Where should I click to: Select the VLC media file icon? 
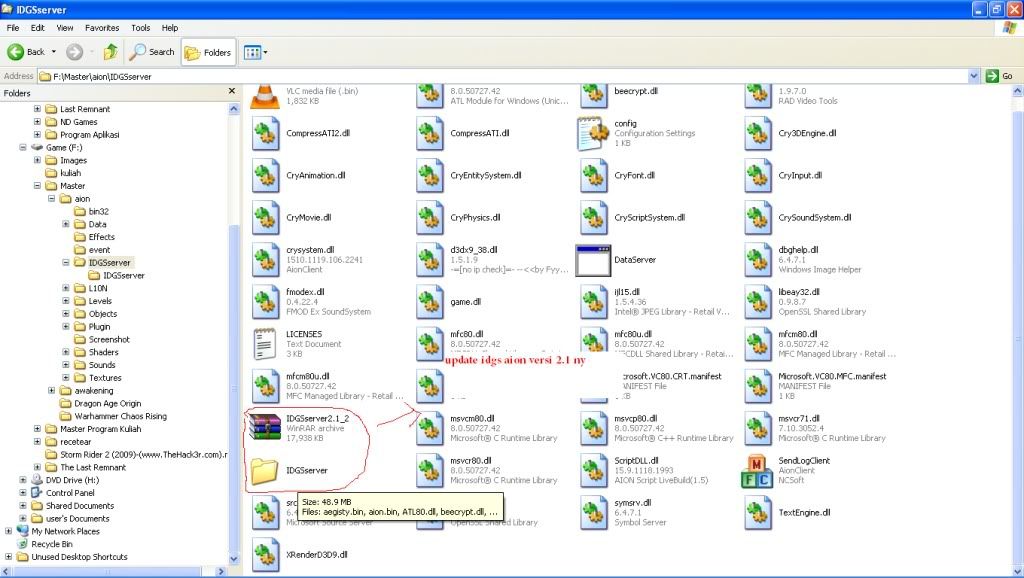point(264,97)
